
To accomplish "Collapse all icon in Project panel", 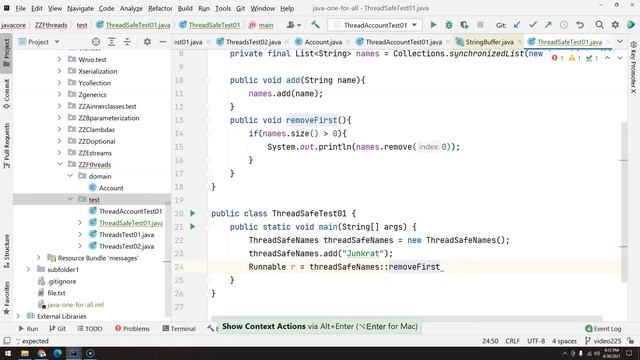I will coord(127,42).
